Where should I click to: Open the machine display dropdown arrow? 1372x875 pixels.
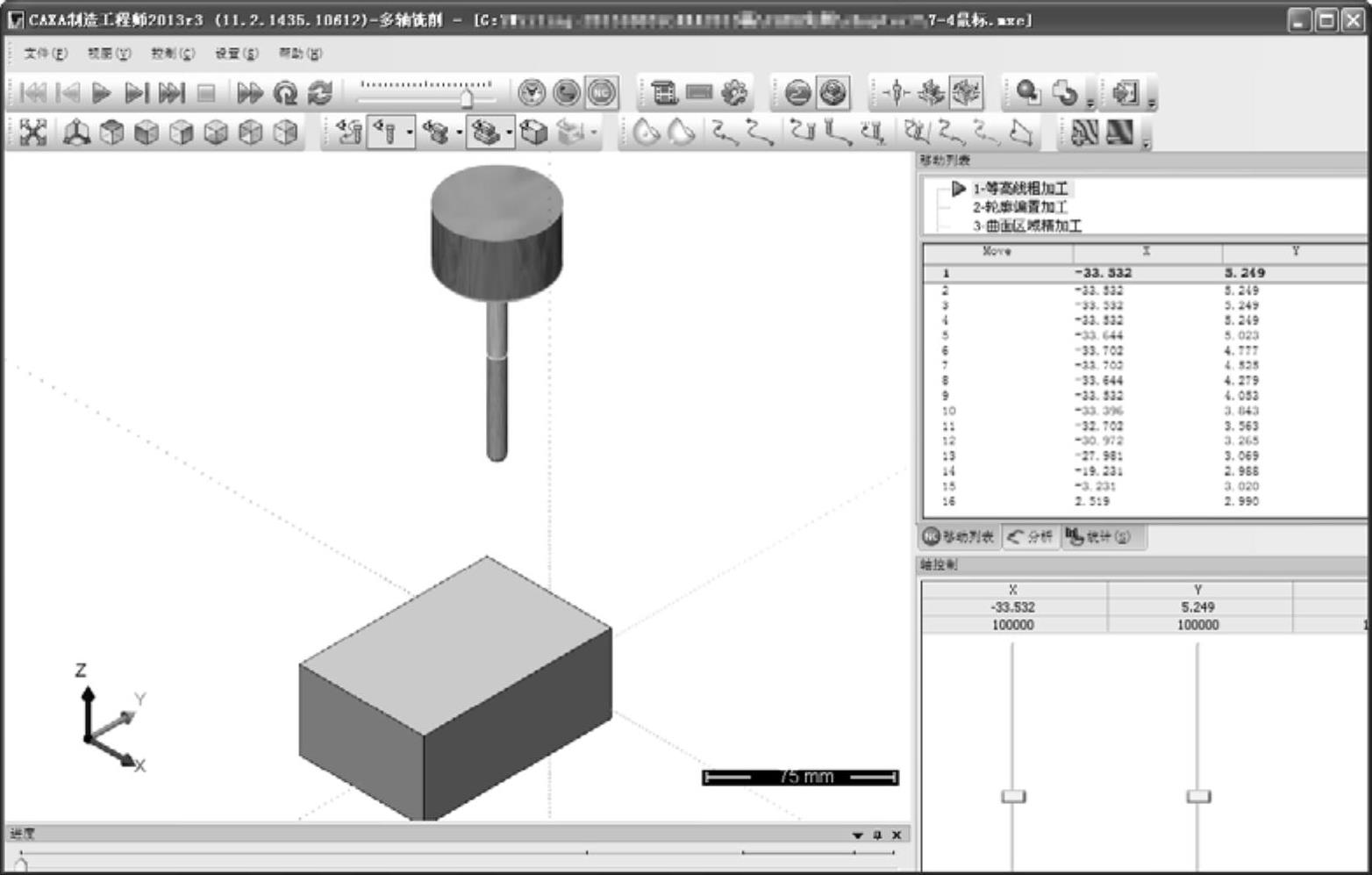(x=509, y=133)
